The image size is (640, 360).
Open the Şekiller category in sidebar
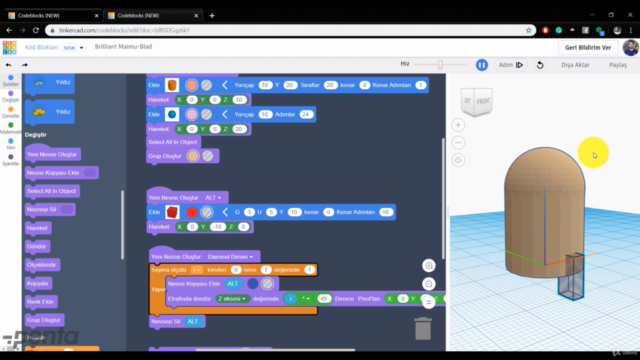coord(11,81)
